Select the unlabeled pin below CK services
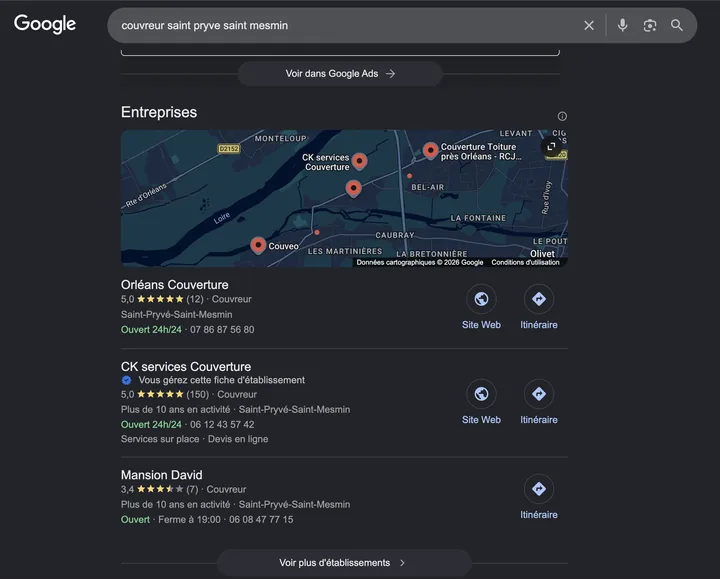Viewport: 720px width, 579px height. 353,188
